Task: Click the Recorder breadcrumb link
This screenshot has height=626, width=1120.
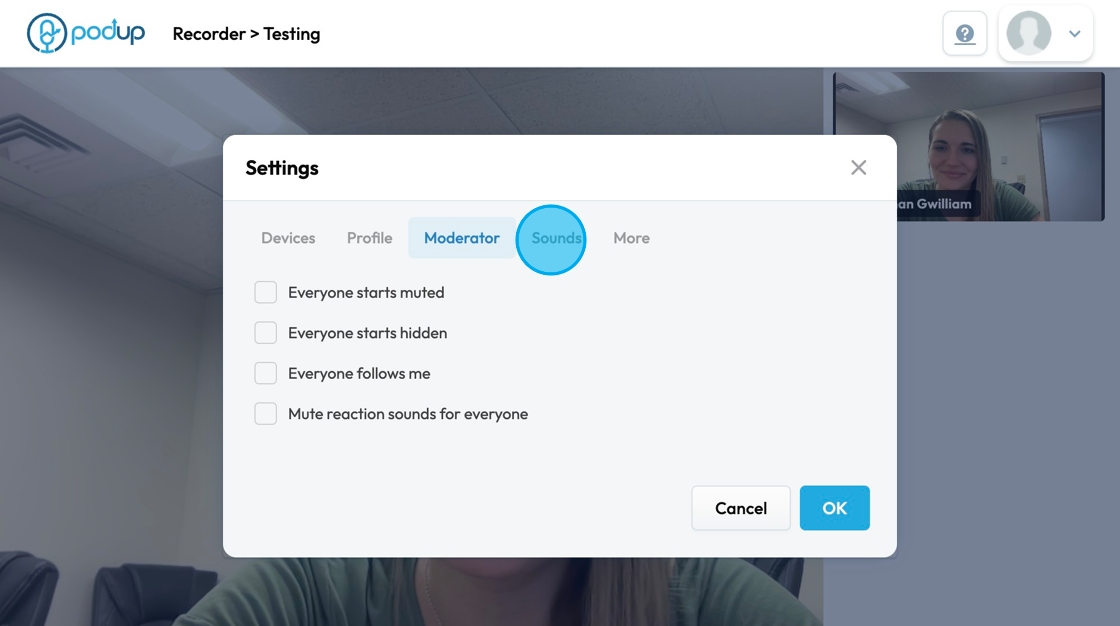Action: coord(209,34)
